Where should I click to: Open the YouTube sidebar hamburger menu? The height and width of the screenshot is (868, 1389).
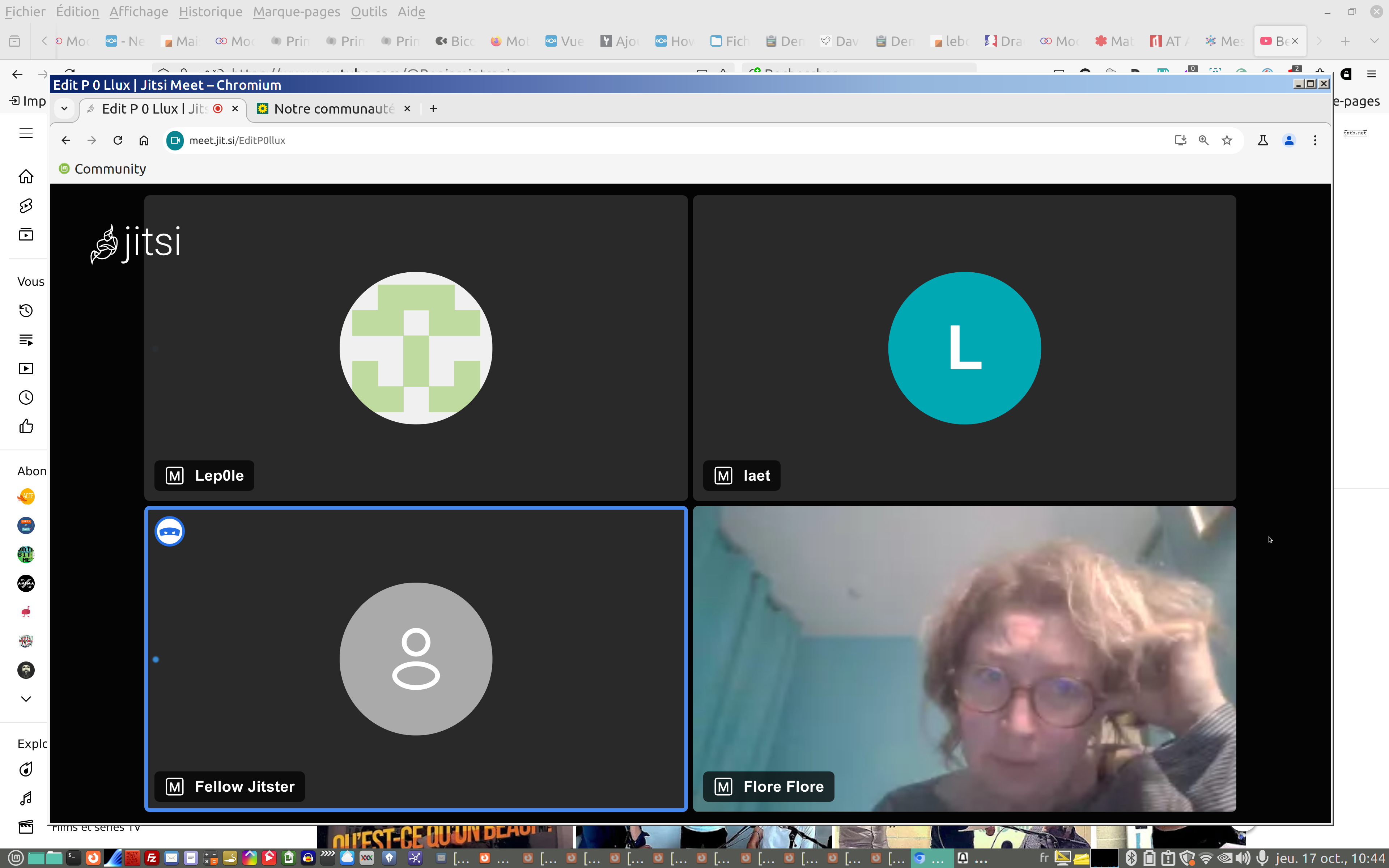tap(26, 133)
